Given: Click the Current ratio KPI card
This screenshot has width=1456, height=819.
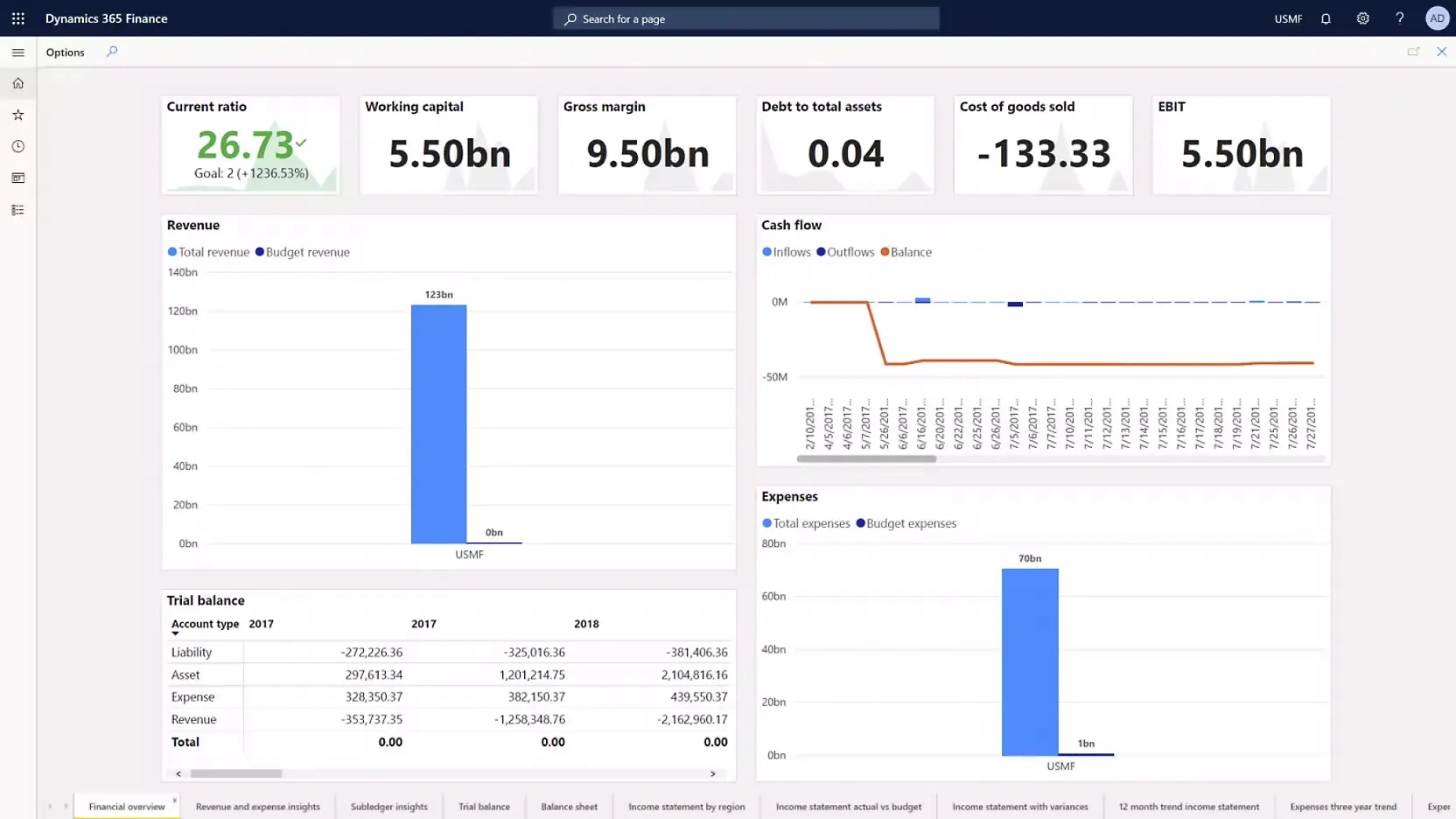Looking at the screenshot, I should 251,144.
